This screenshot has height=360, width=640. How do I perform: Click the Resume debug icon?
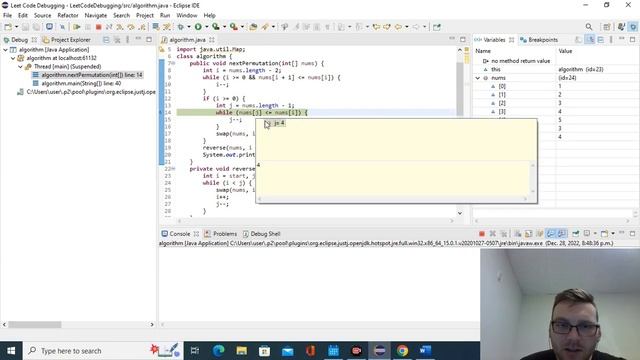(77, 27)
